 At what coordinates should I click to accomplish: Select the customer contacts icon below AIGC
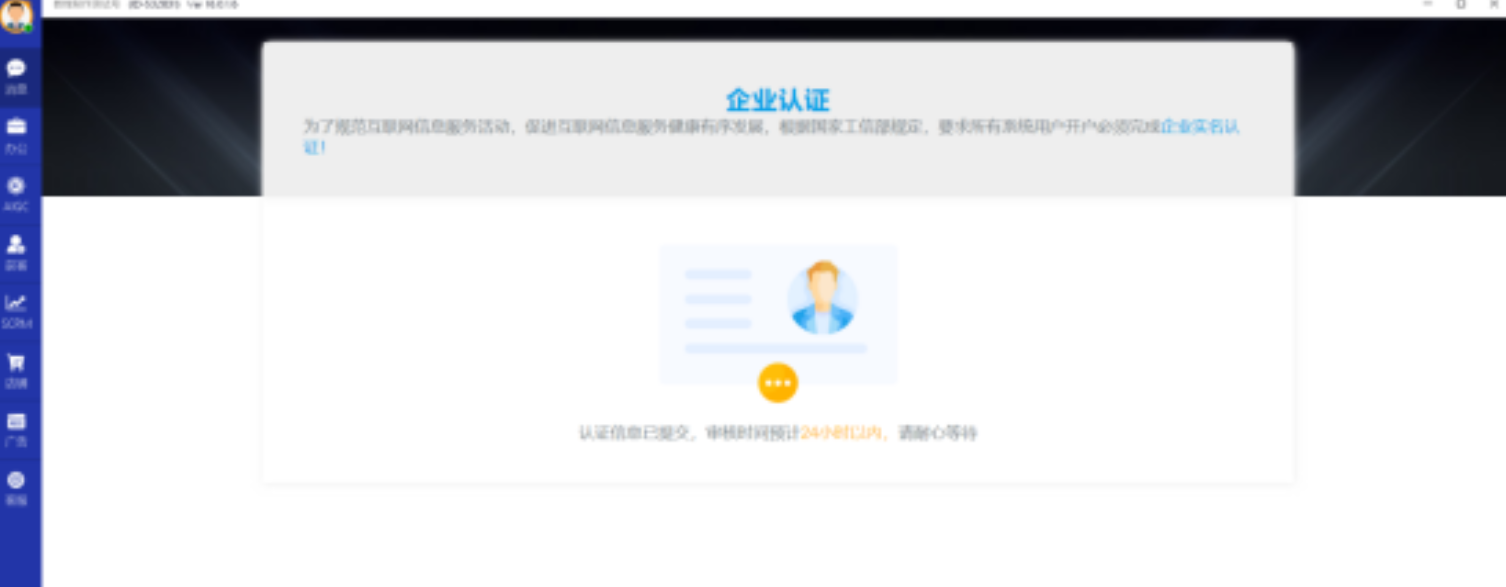(x=18, y=245)
